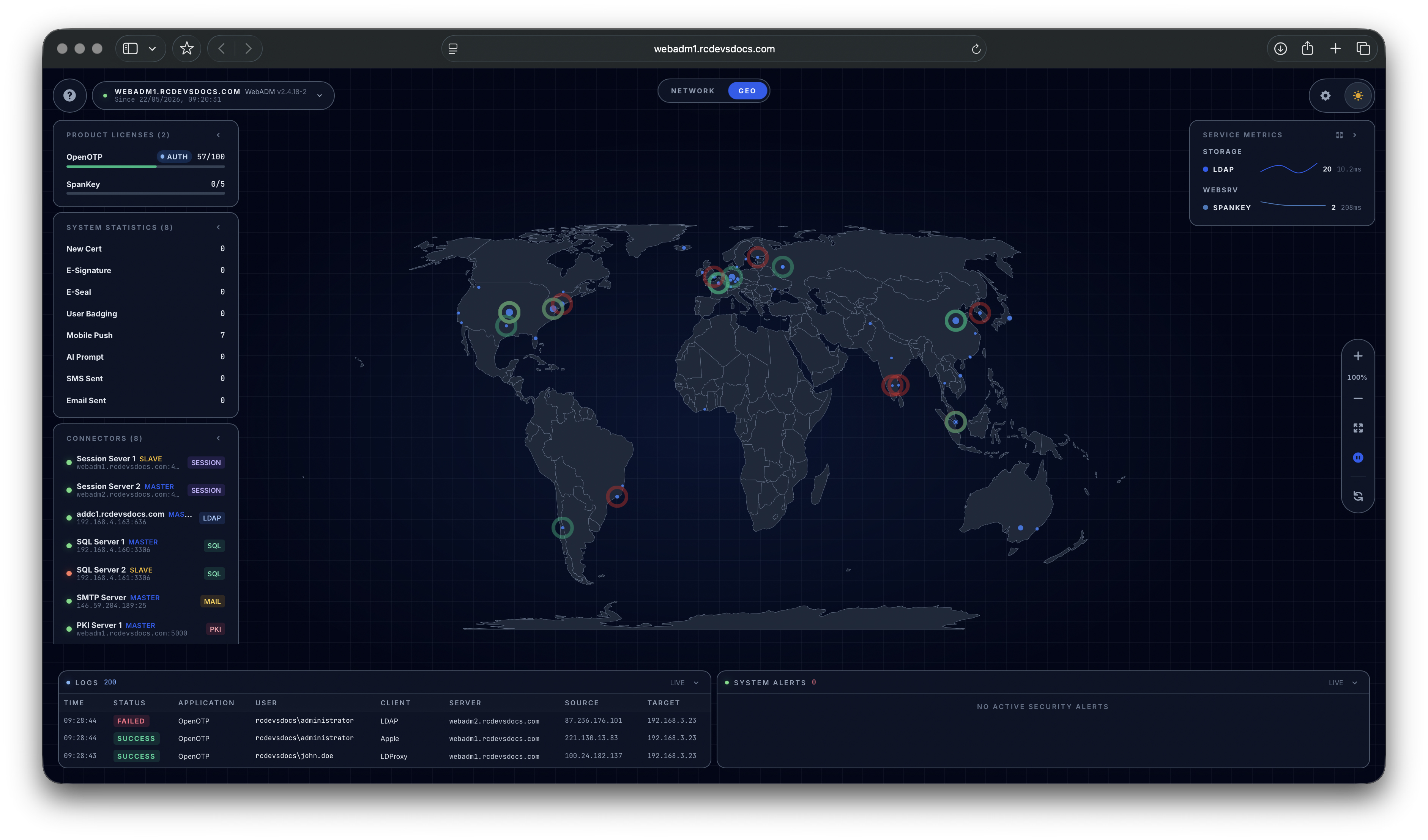
Task: Open a new browser tab
Action: (x=1335, y=49)
